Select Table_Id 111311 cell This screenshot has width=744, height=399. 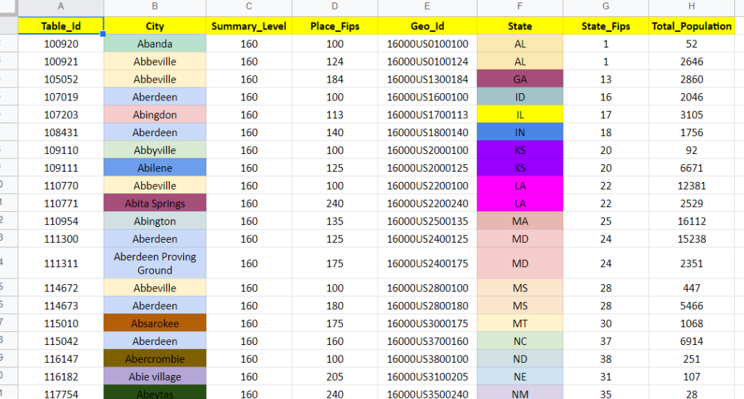coord(61,263)
